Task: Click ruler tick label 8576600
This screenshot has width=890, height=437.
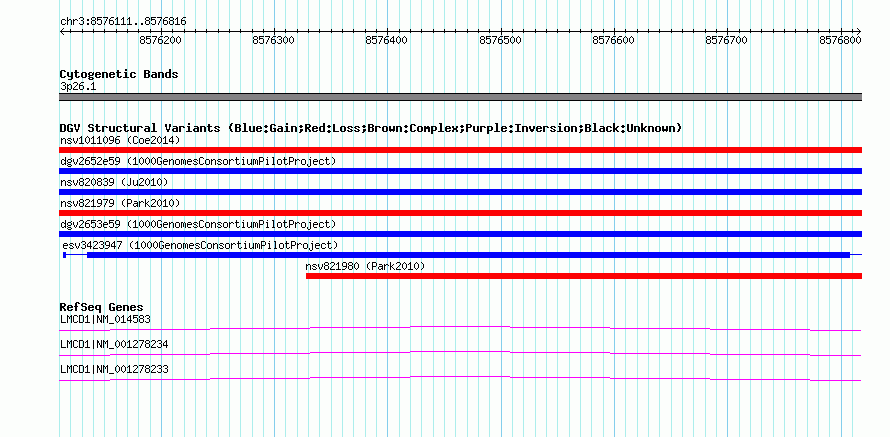Action: click(614, 40)
